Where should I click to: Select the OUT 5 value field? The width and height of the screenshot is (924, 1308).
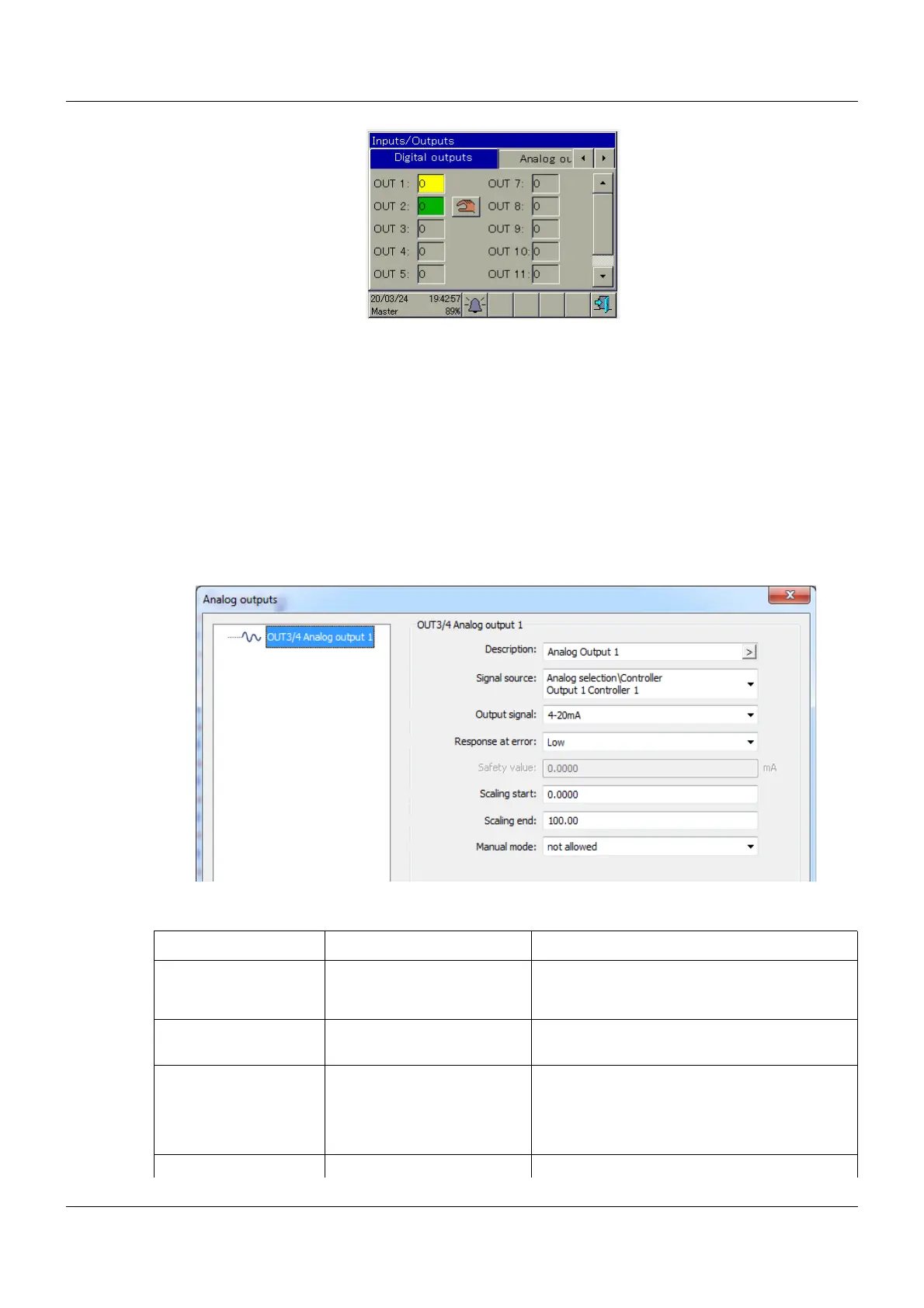[x=431, y=274]
